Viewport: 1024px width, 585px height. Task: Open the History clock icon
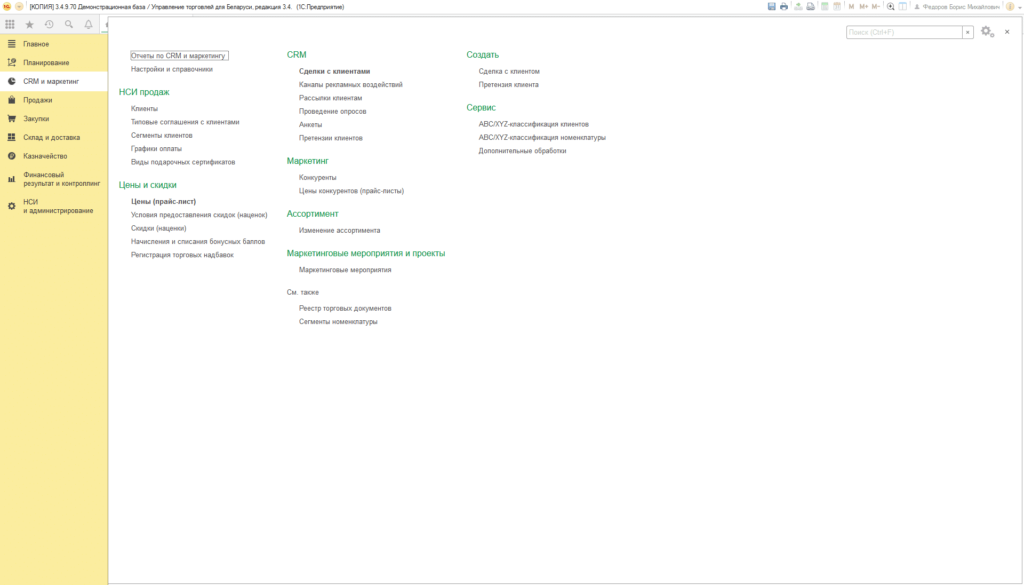[x=49, y=24]
